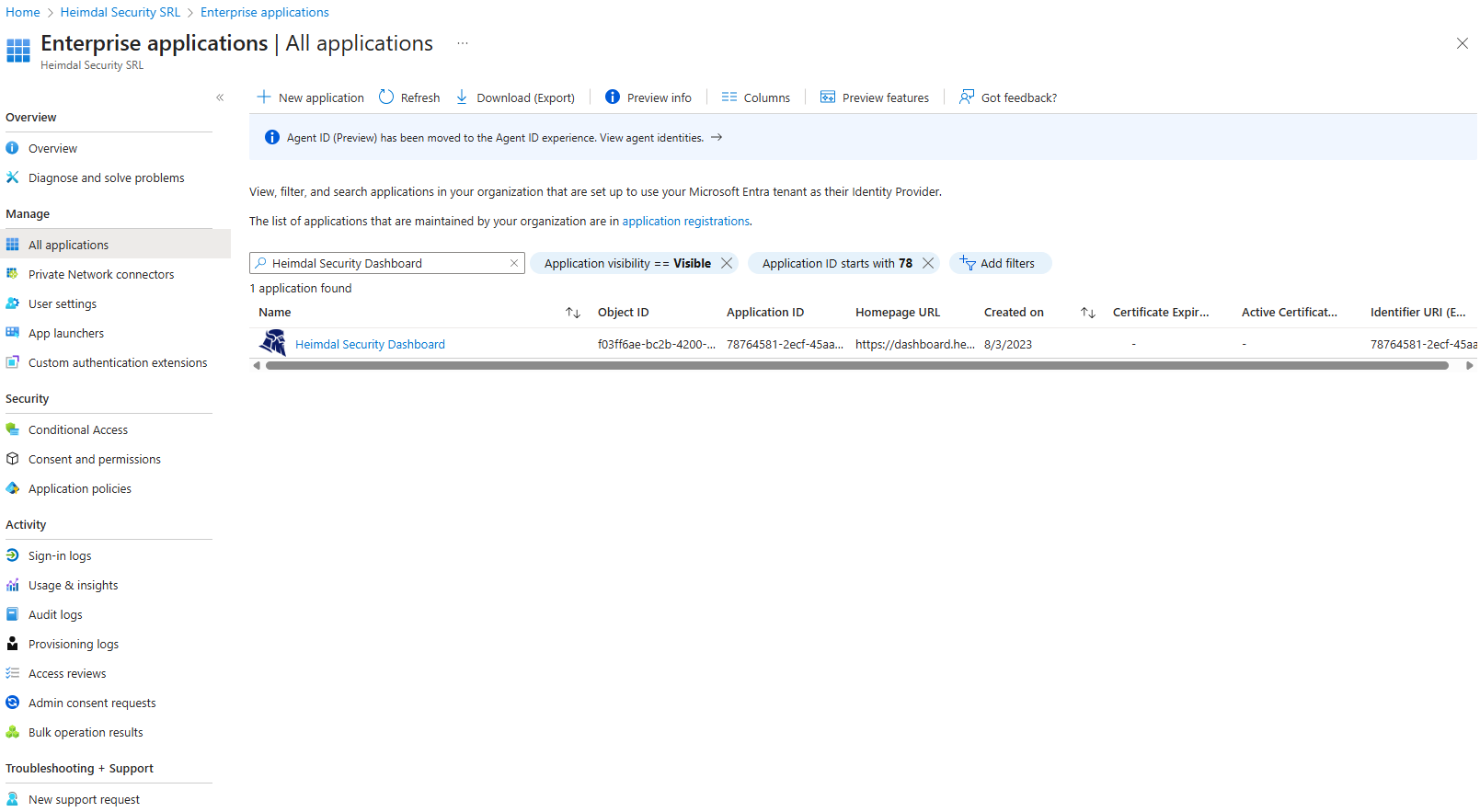Follow the application registrations link

click(x=685, y=221)
